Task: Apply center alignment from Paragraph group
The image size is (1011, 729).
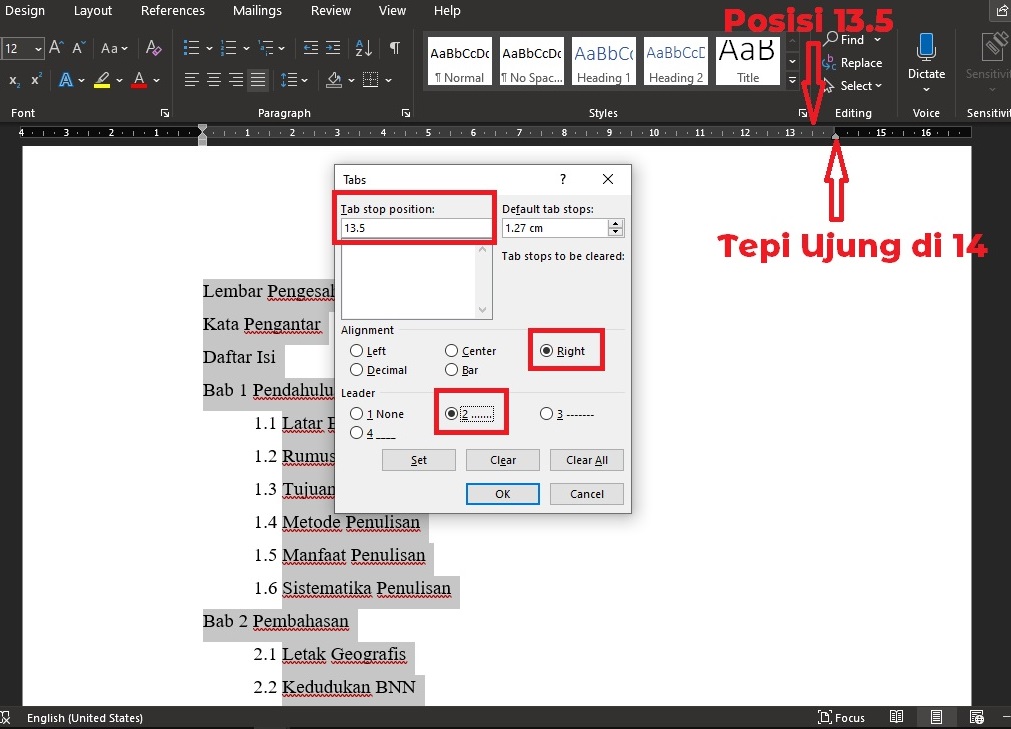Action: tap(213, 80)
